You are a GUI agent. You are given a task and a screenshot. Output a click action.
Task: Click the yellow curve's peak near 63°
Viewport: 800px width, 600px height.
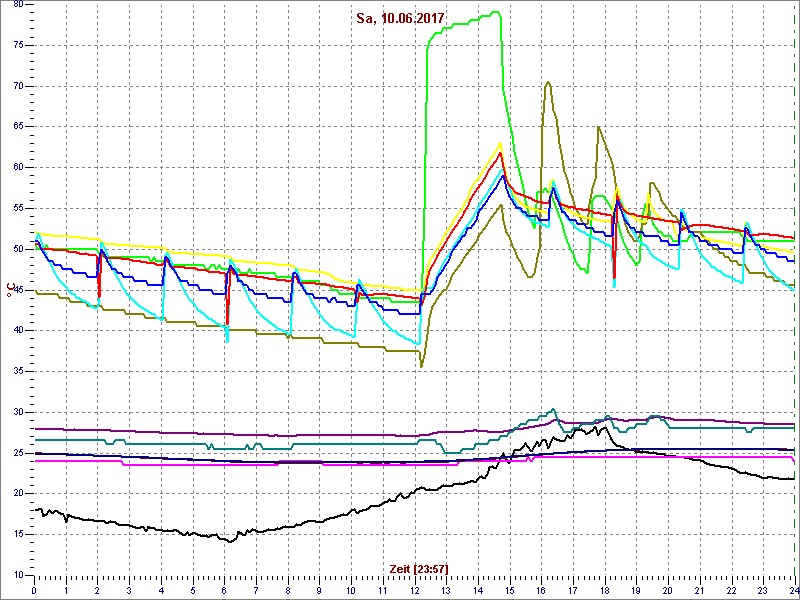[x=501, y=143]
